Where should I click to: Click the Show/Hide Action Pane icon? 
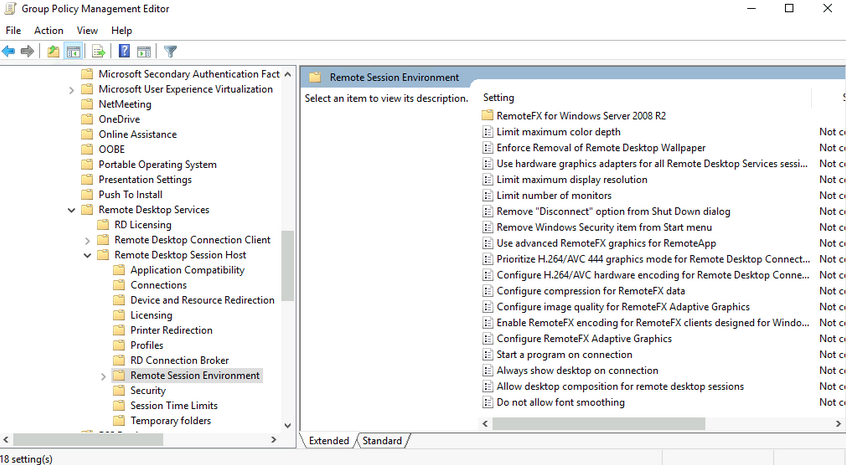tap(144, 51)
